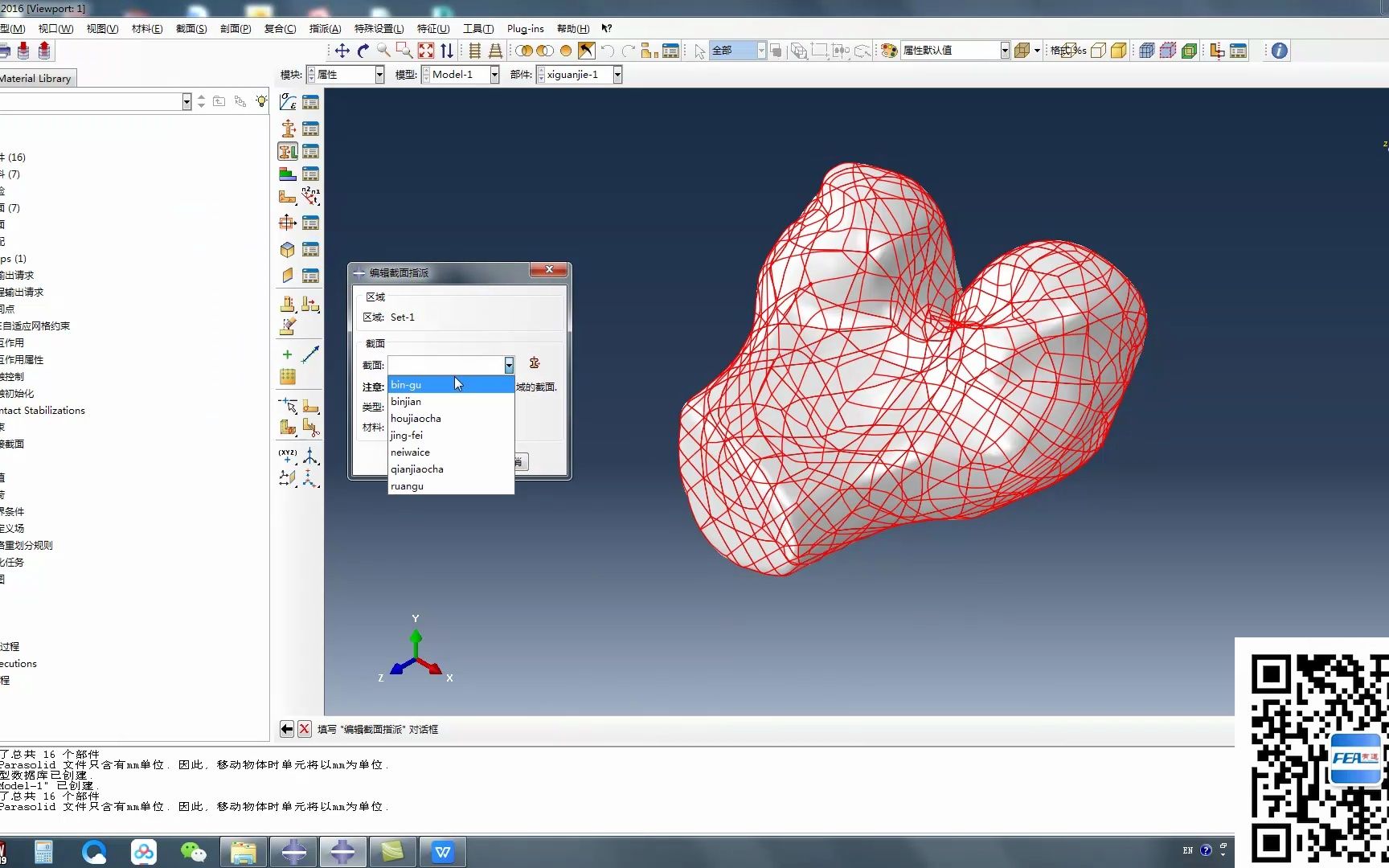The width and height of the screenshot is (1389, 868).
Task: Enable Shaded render style
Action: (1118, 51)
